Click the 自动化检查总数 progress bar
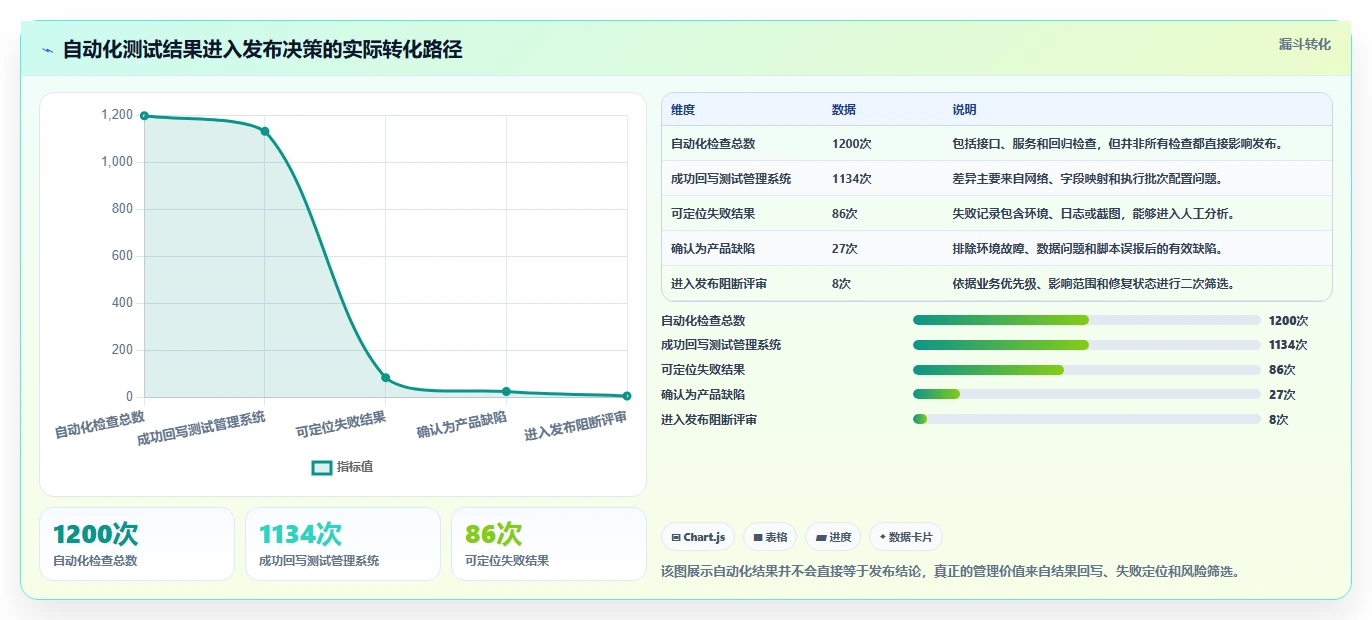 (x=1086, y=320)
